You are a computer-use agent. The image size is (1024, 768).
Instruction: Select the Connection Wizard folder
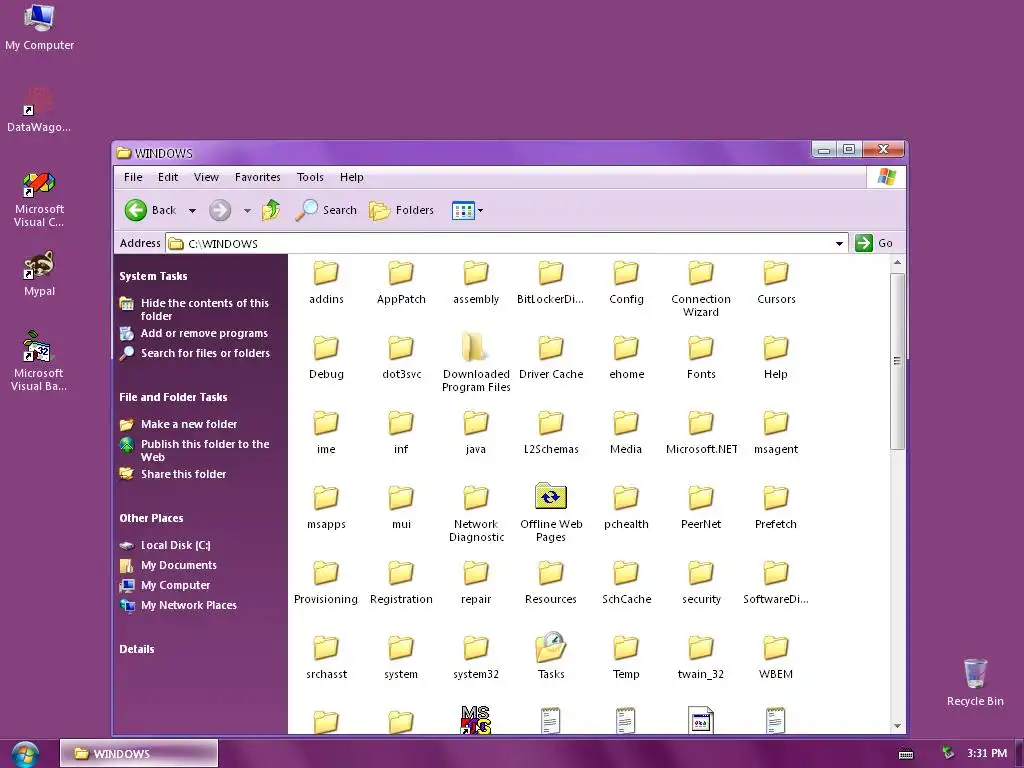click(701, 289)
